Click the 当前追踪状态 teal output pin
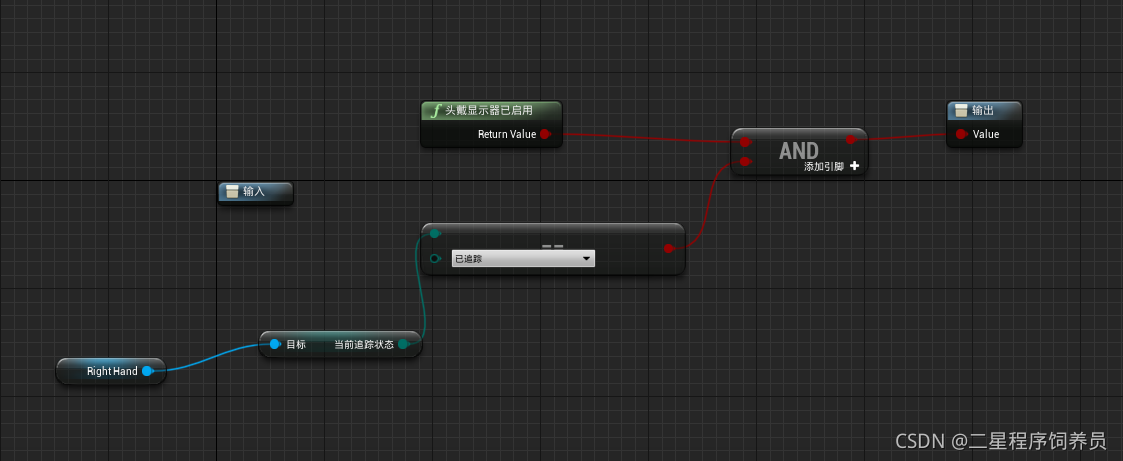The width and height of the screenshot is (1123, 461). [403, 344]
